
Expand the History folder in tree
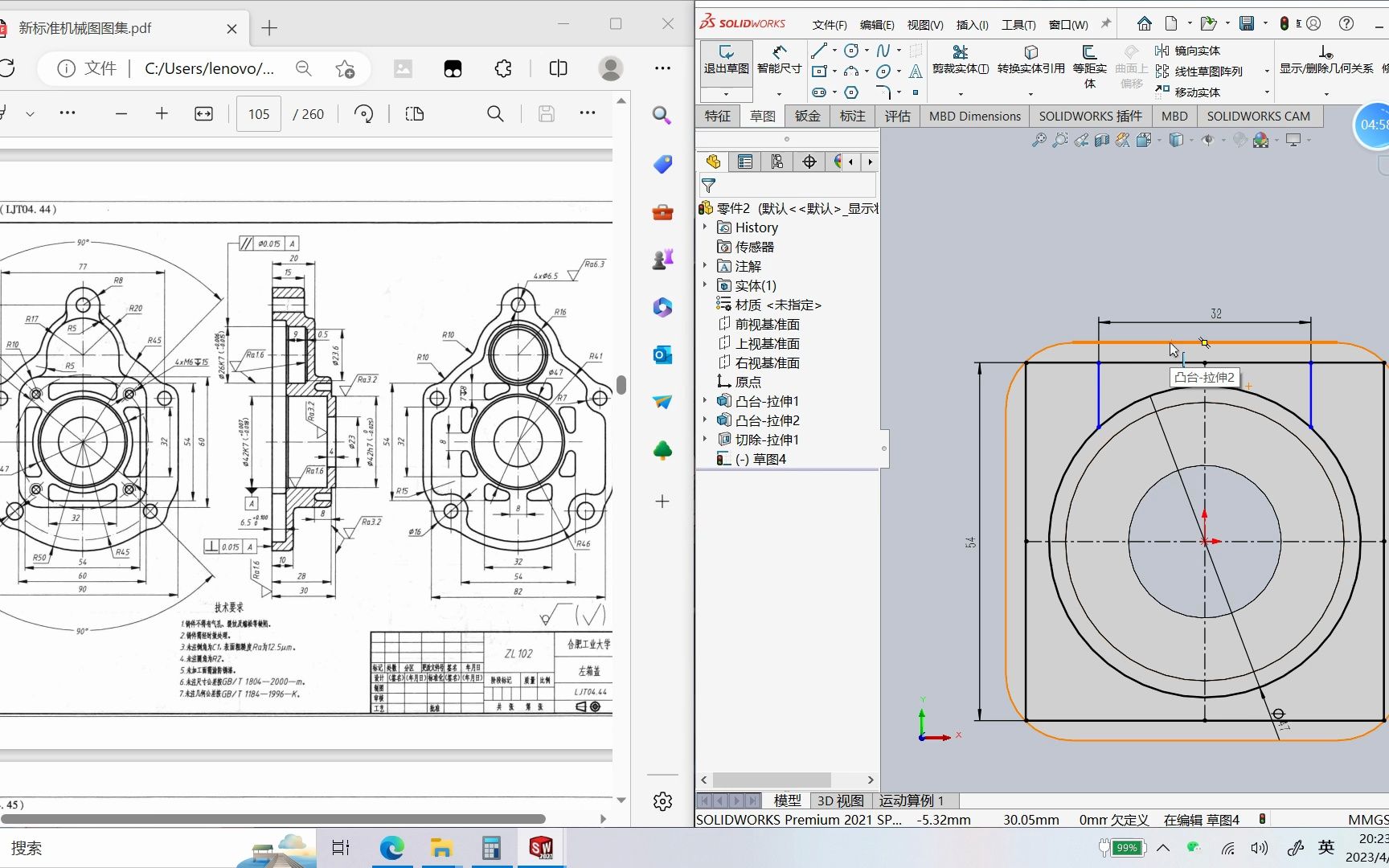[705, 227]
